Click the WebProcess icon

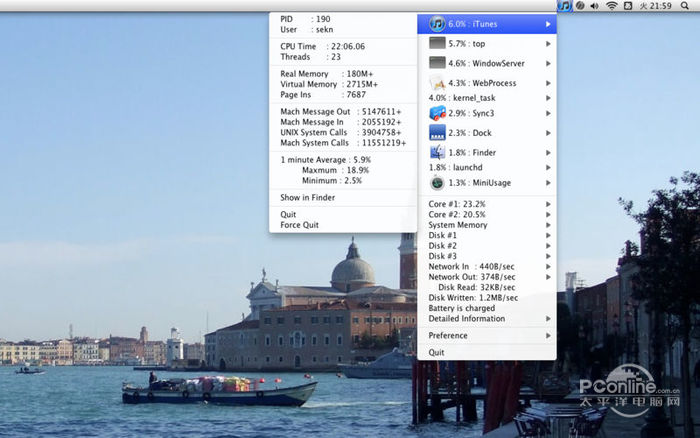[437, 83]
